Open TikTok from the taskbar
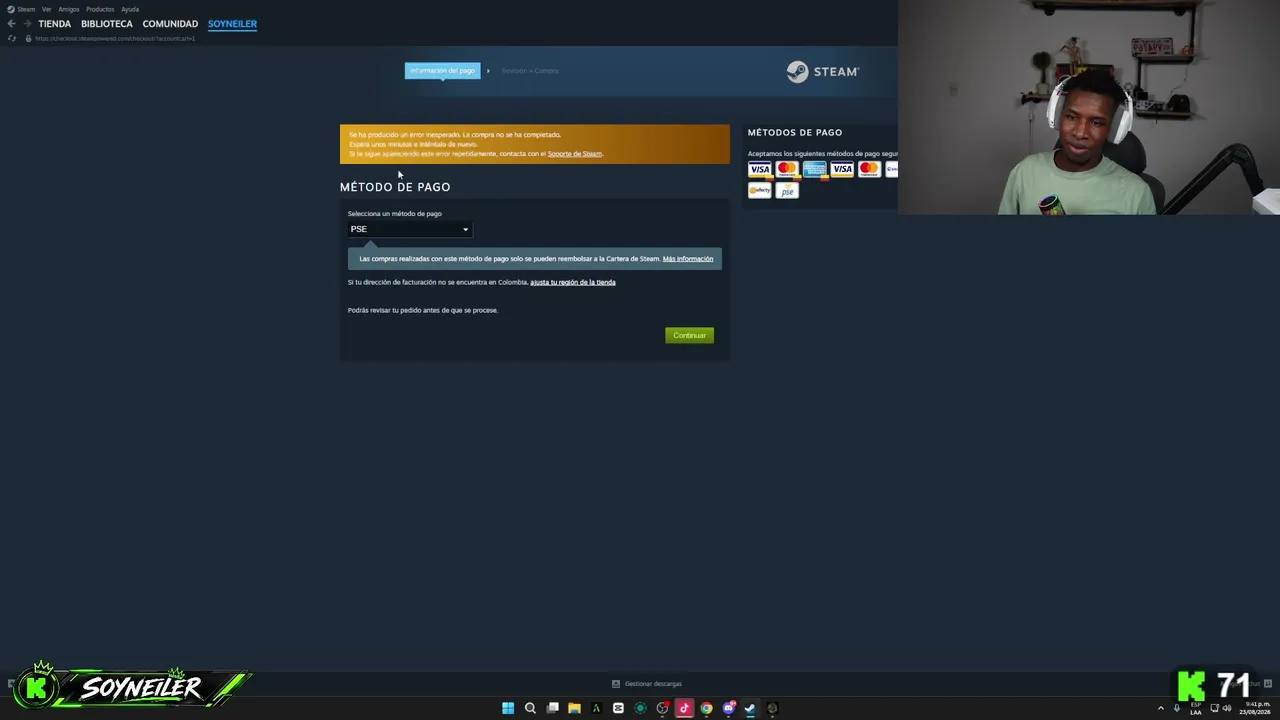 [x=684, y=708]
